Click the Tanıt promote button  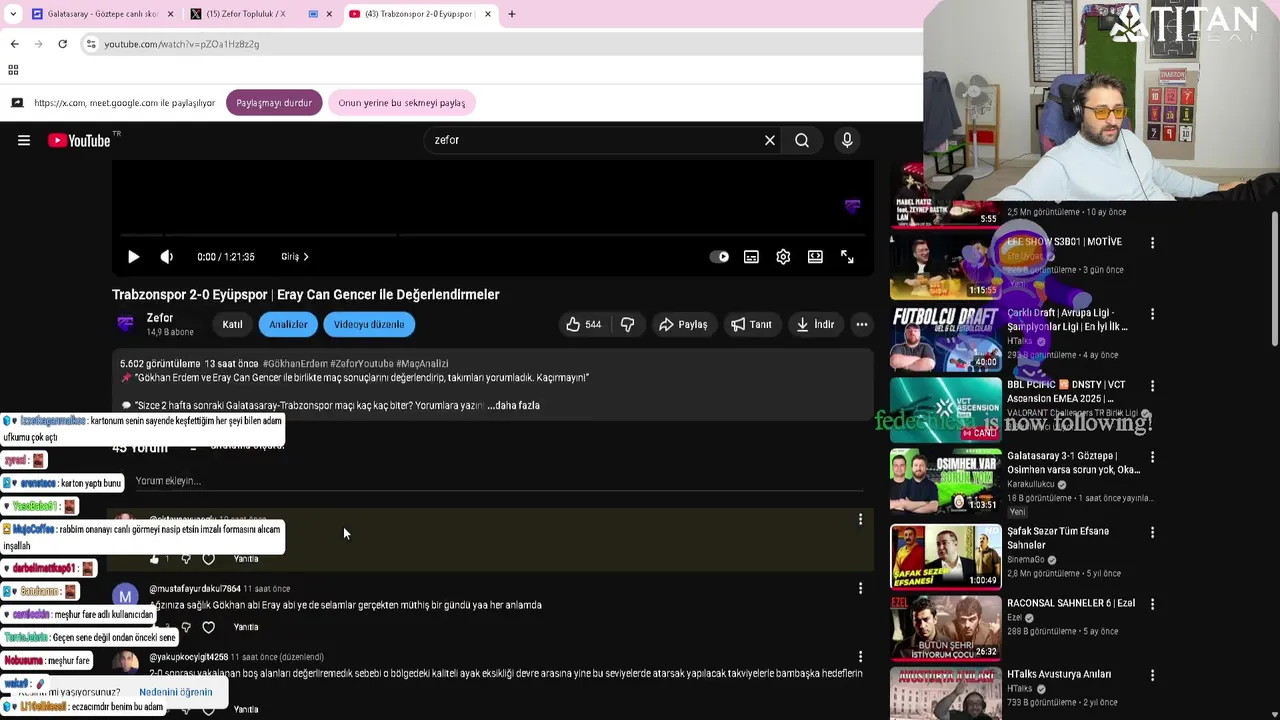pyautogui.click(x=751, y=324)
